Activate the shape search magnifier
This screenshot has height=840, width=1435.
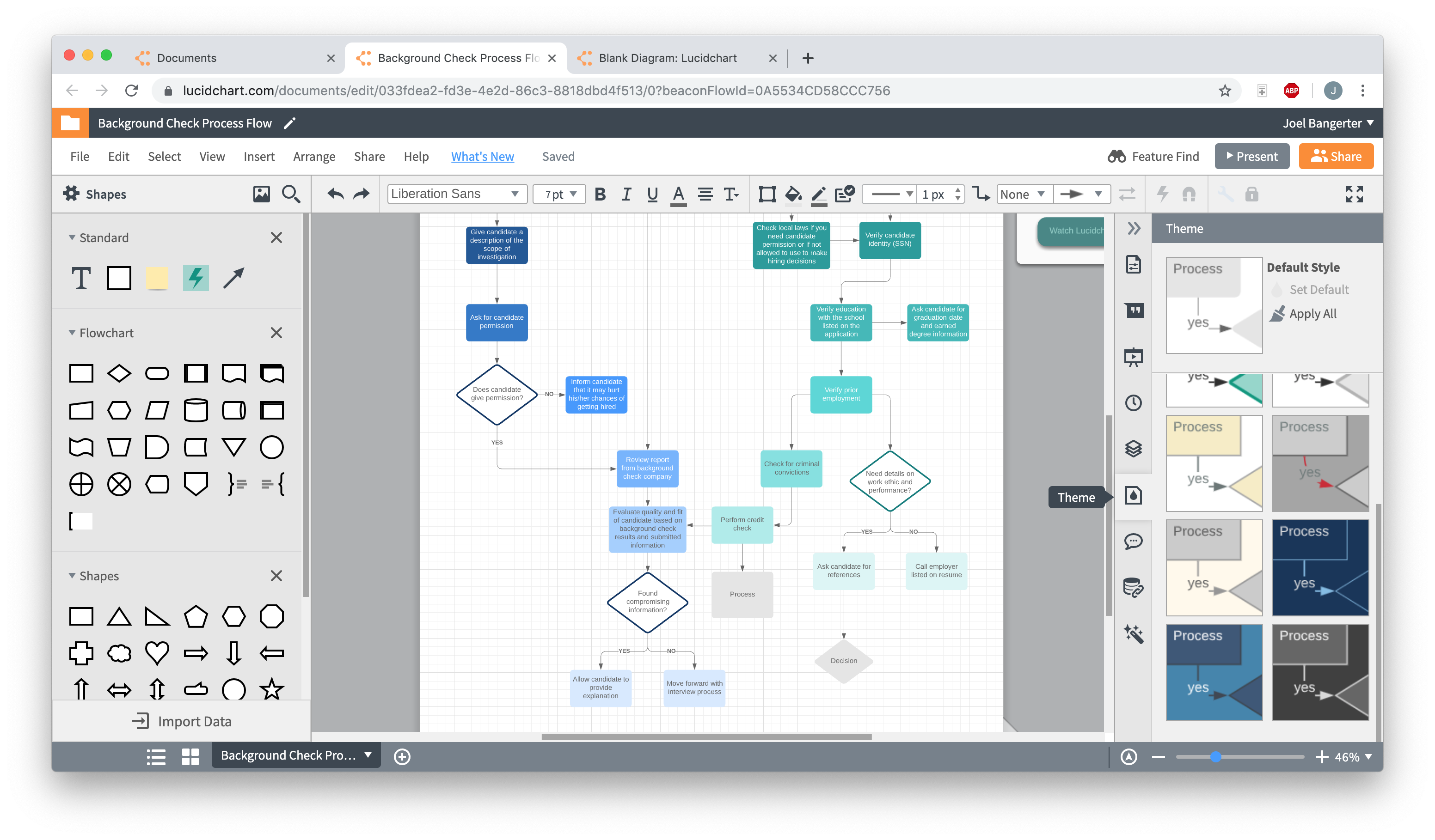point(291,194)
